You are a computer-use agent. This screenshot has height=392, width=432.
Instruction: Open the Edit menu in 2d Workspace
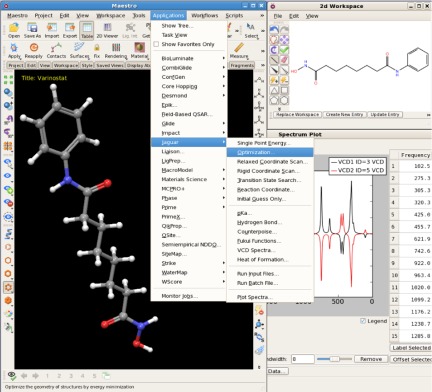[x=294, y=16]
